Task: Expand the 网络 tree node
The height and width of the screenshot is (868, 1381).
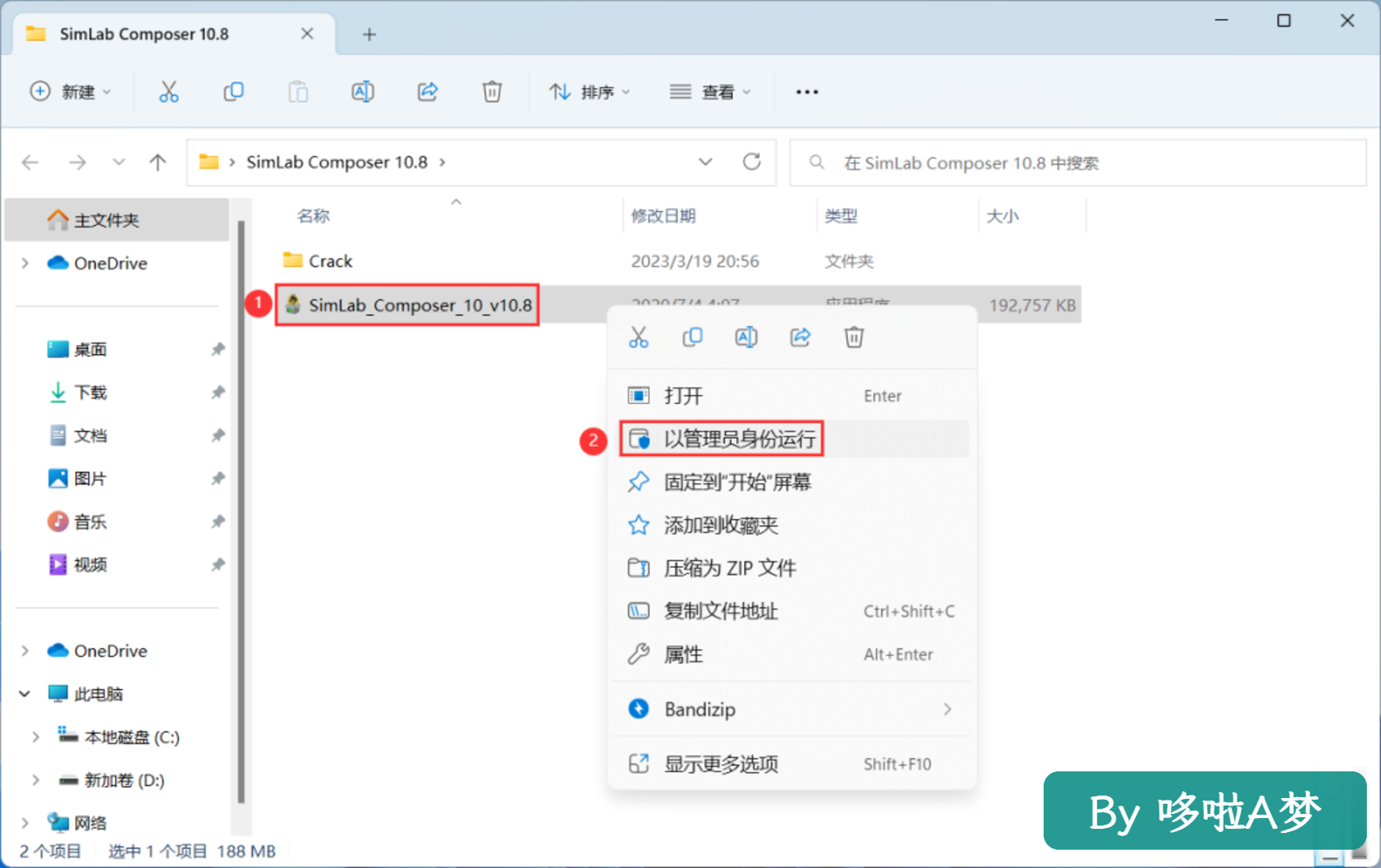Action: 25,823
